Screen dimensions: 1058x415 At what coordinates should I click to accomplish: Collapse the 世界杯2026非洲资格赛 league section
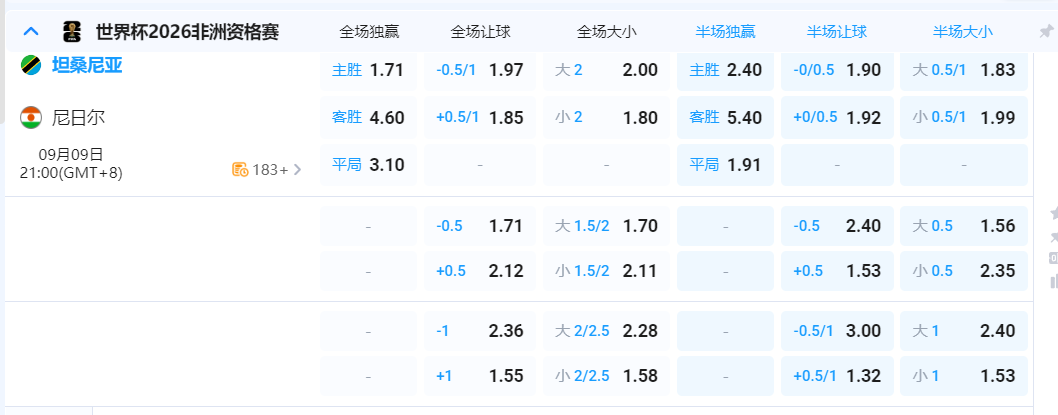(x=30, y=31)
